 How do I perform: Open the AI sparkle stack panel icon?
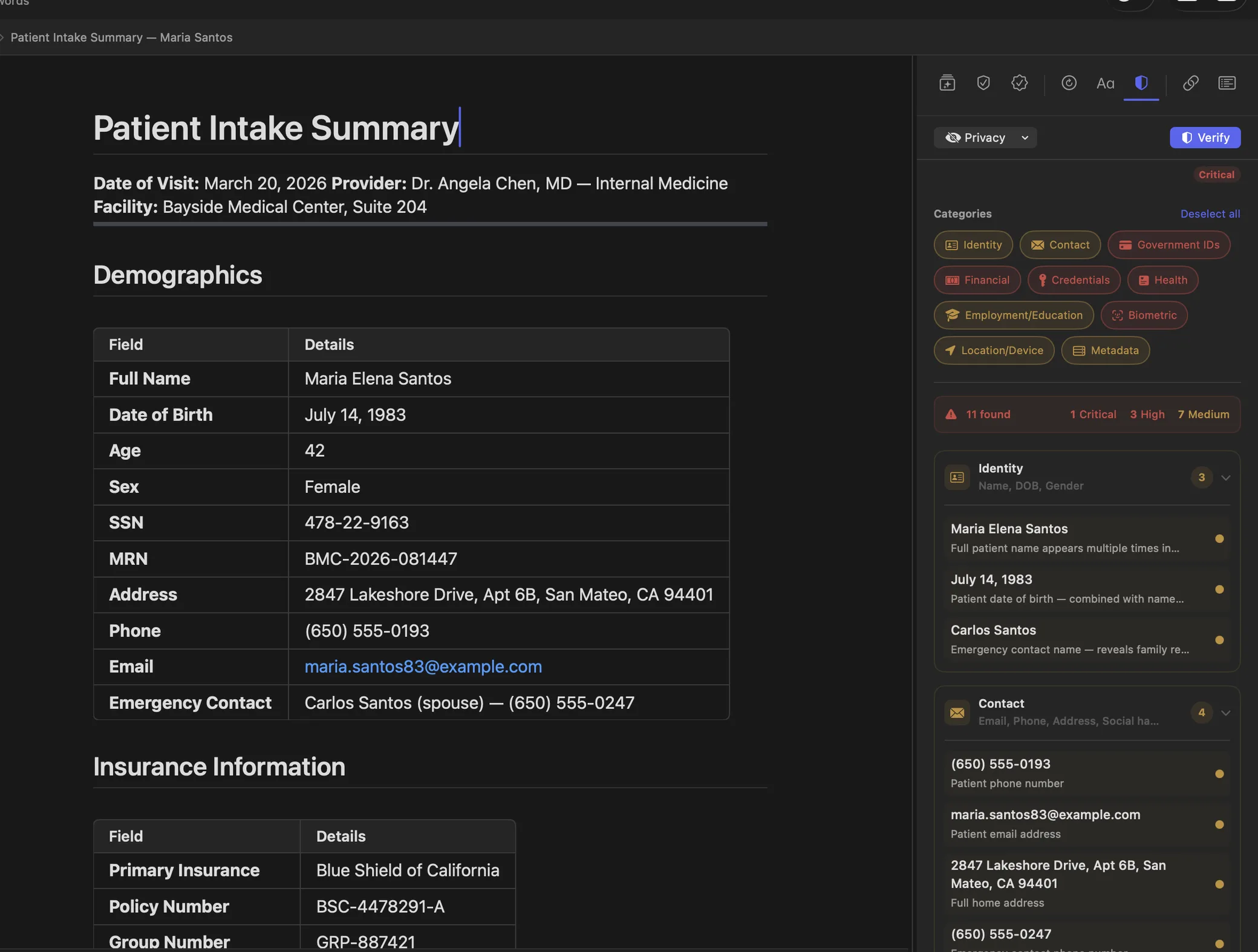tap(947, 83)
